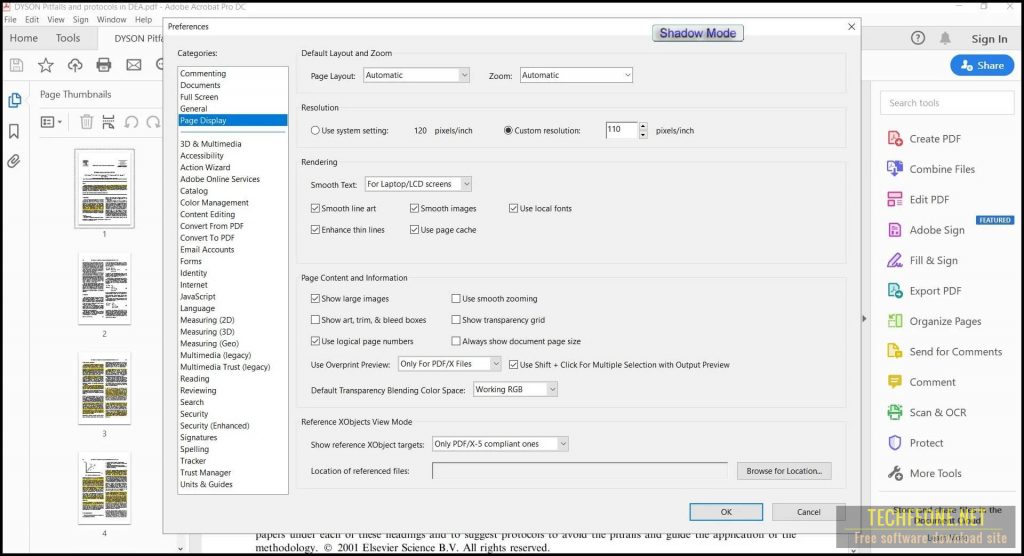
Task: Click the Search tools field
Action: [x=947, y=103]
